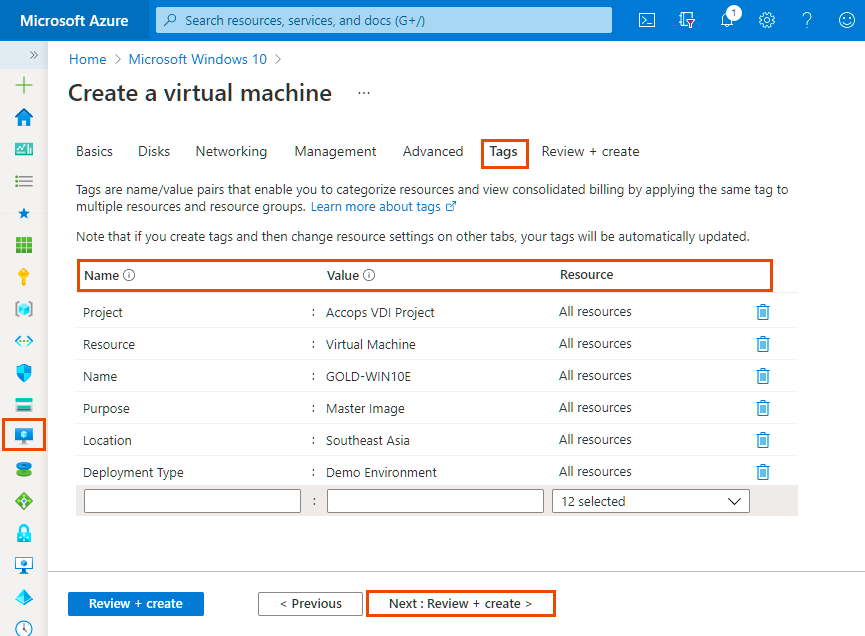Image resolution: width=865 pixels, height=636 pixels.
Task: Open the teal storage bars icon in sidebar
Action: 24,405
